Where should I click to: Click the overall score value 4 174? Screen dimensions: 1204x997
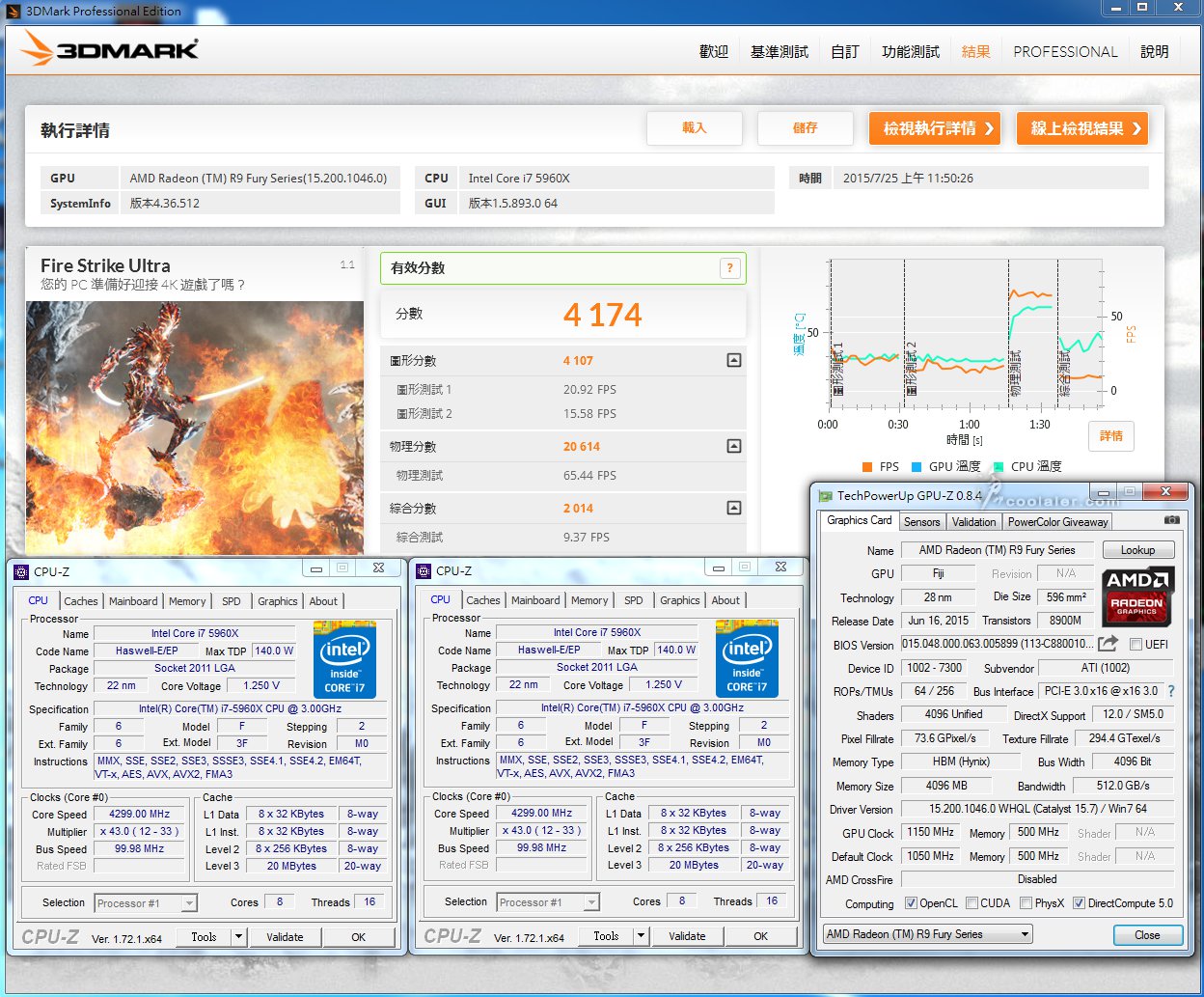603,315
